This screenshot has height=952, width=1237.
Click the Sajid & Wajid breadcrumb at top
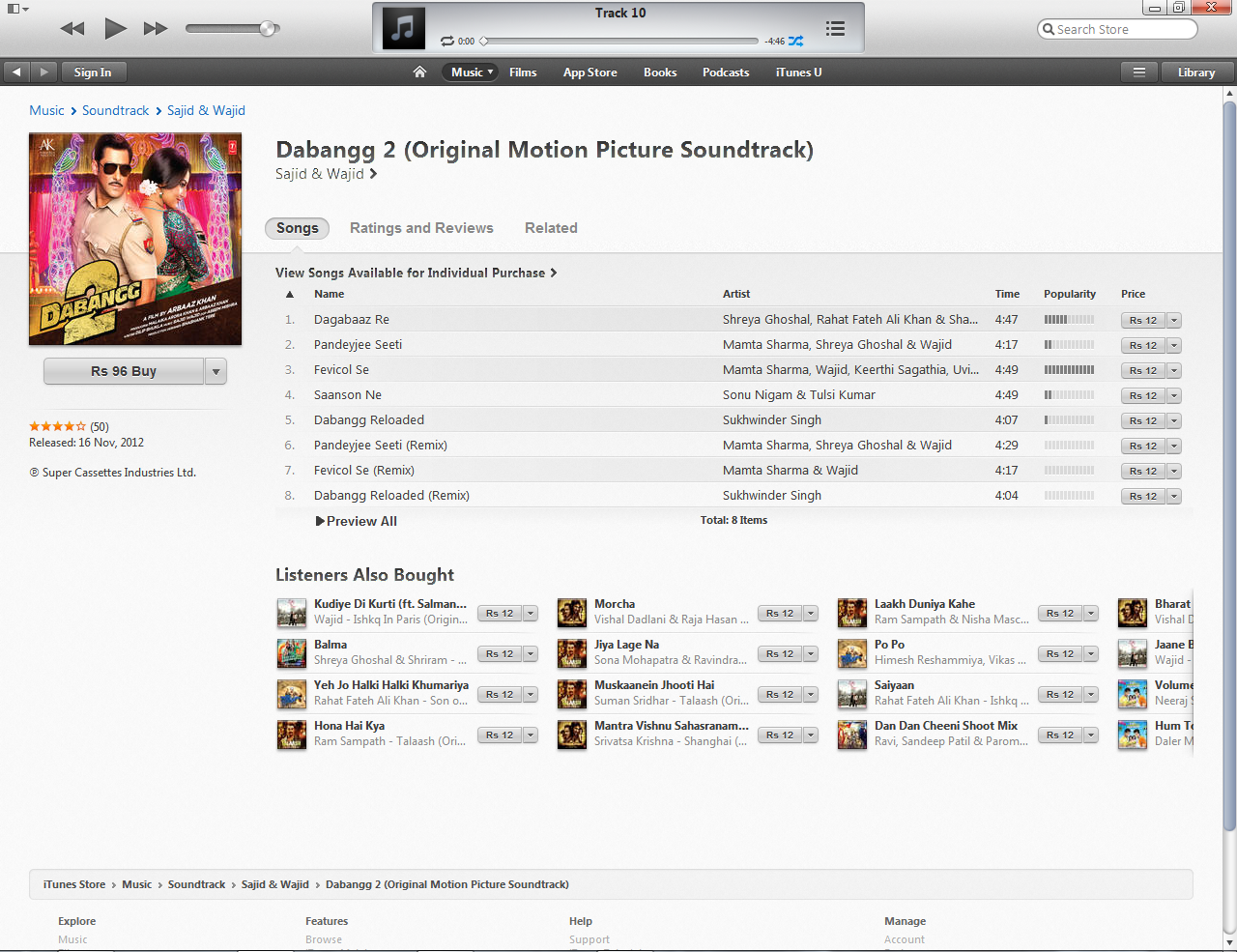click(x=206, y=110)
